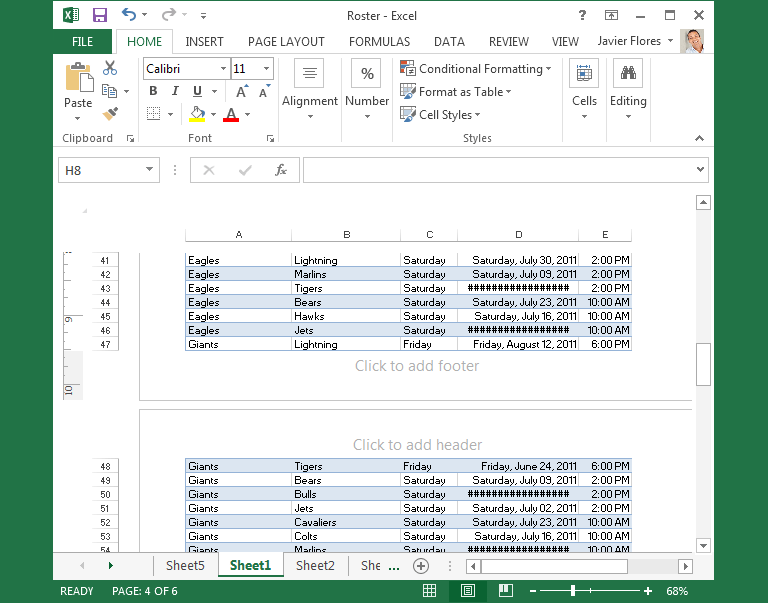The image size is (768, 603).
Task: Click the Save icon in quick access toolbar
Action: point(99,15)
